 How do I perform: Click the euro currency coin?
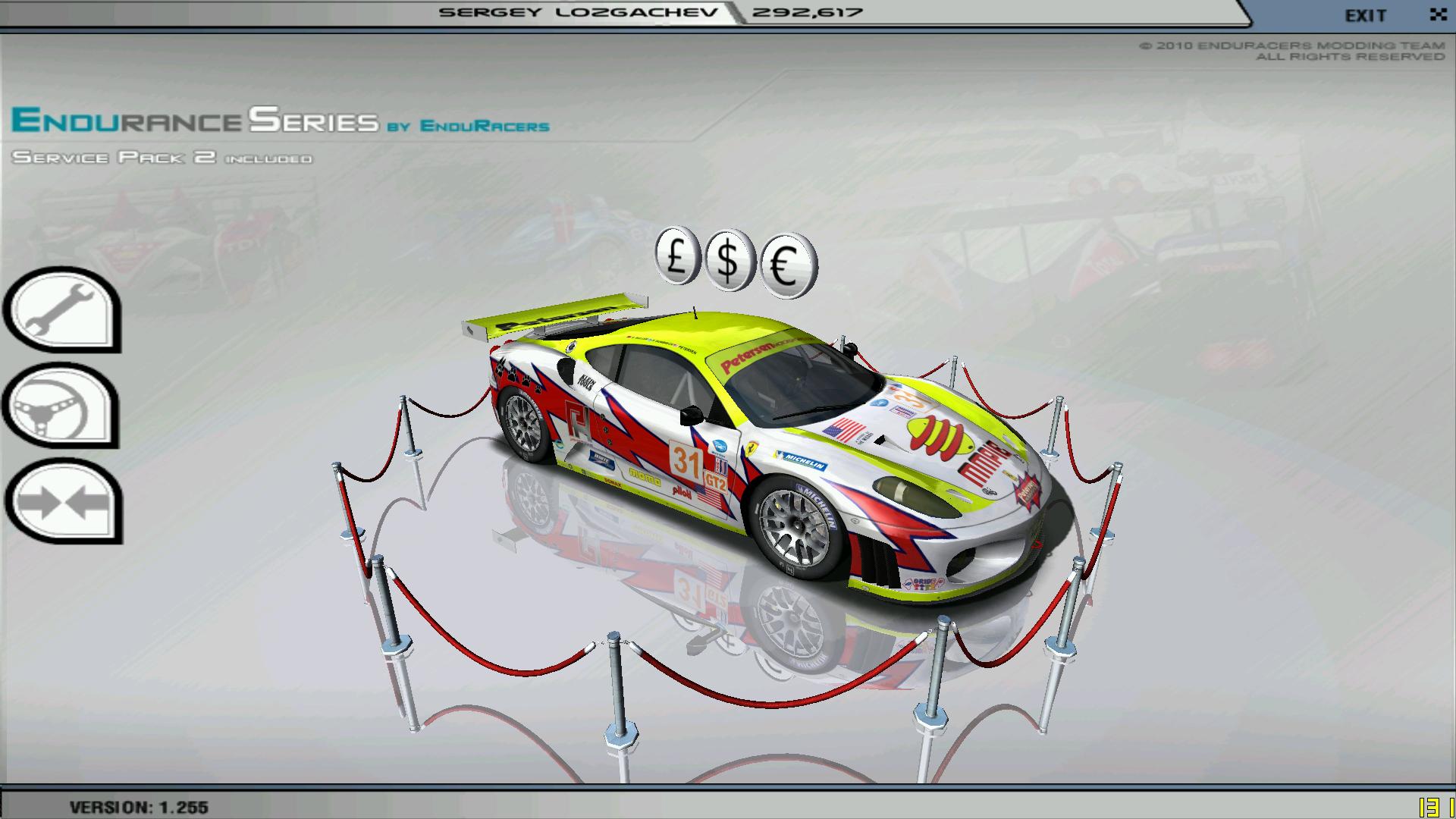click(x=788, y=265)
